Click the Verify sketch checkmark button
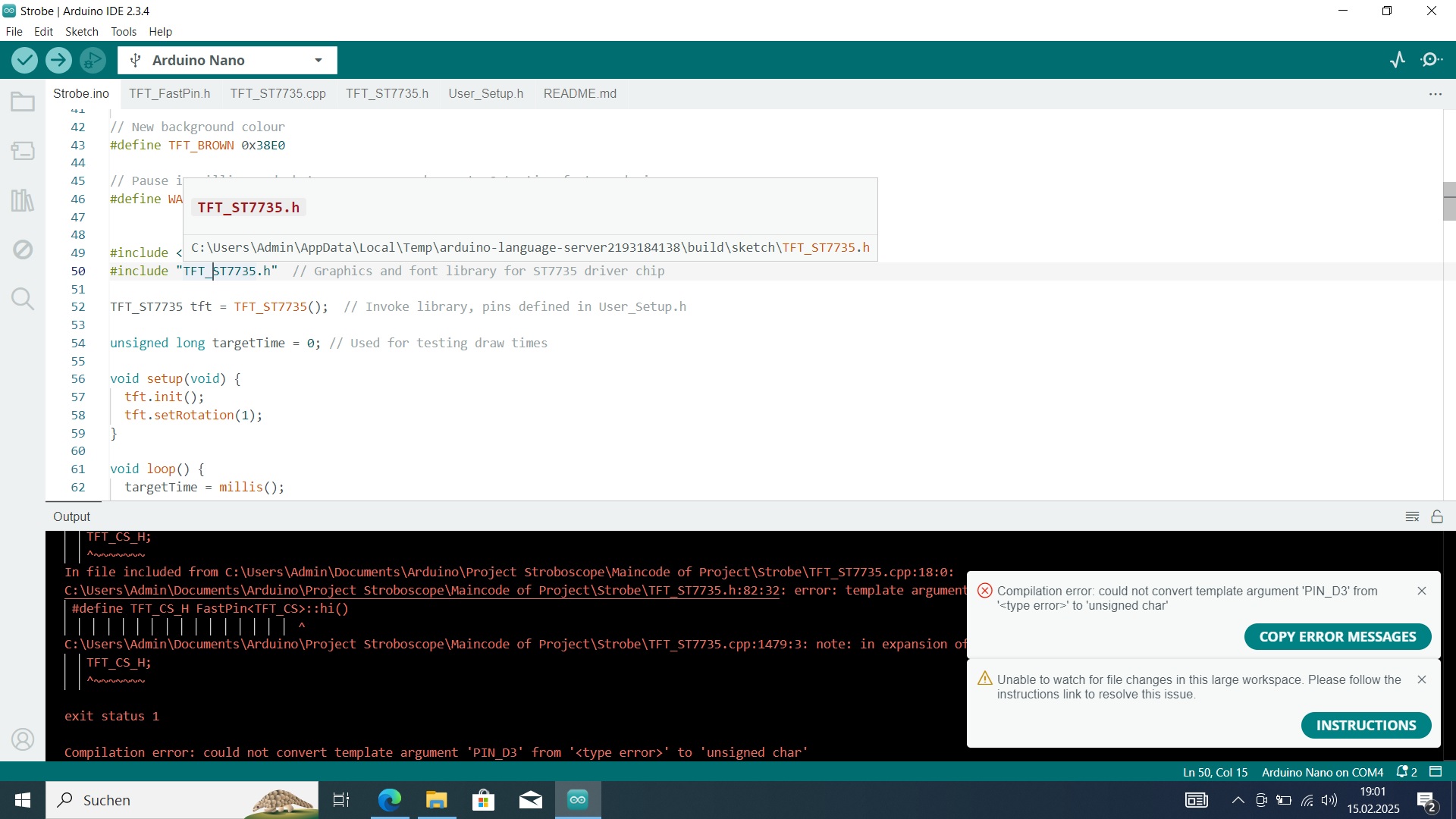The image size is (1456, 819). 24,60
